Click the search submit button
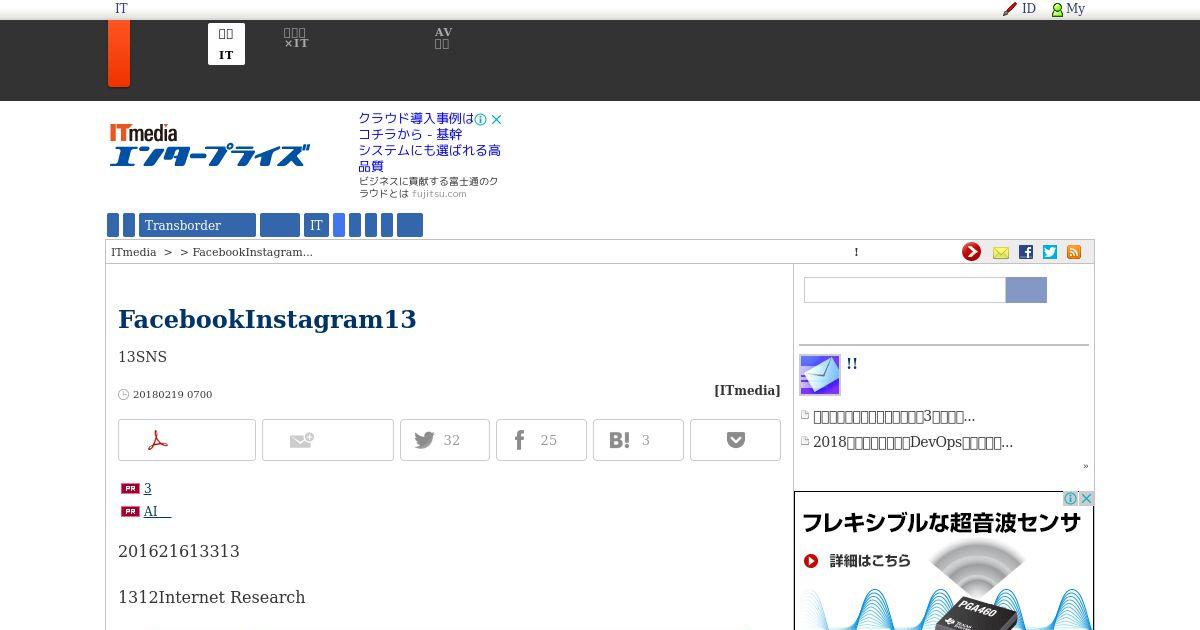This screenshot has width=1200, height=630. 1026,290
